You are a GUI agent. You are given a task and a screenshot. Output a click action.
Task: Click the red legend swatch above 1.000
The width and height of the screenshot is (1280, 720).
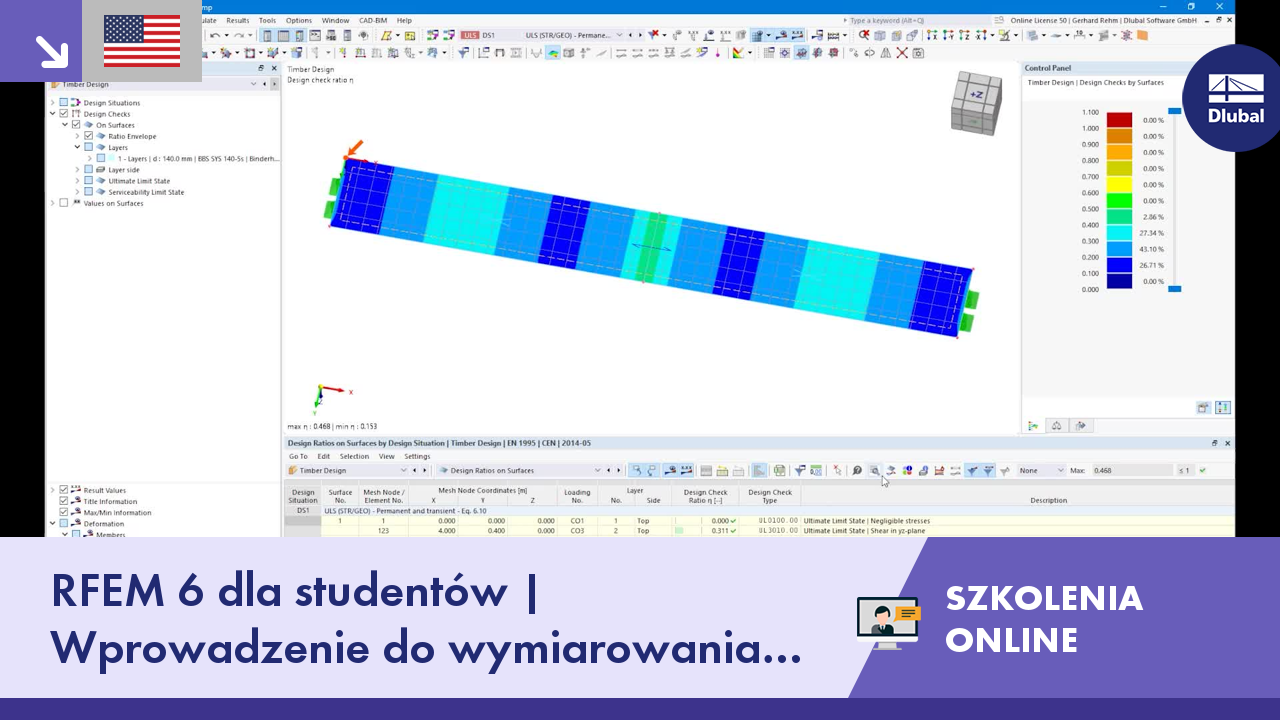point(1119,120)
